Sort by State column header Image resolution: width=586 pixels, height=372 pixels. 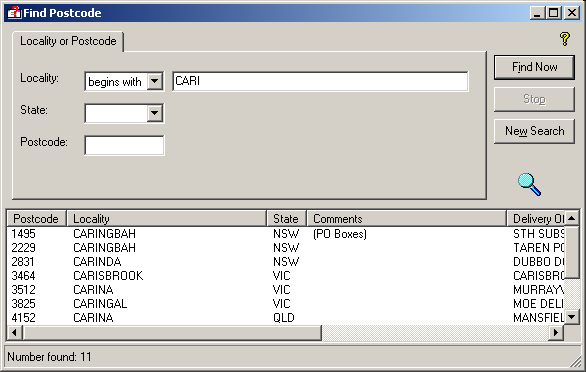tap(287, 219)
